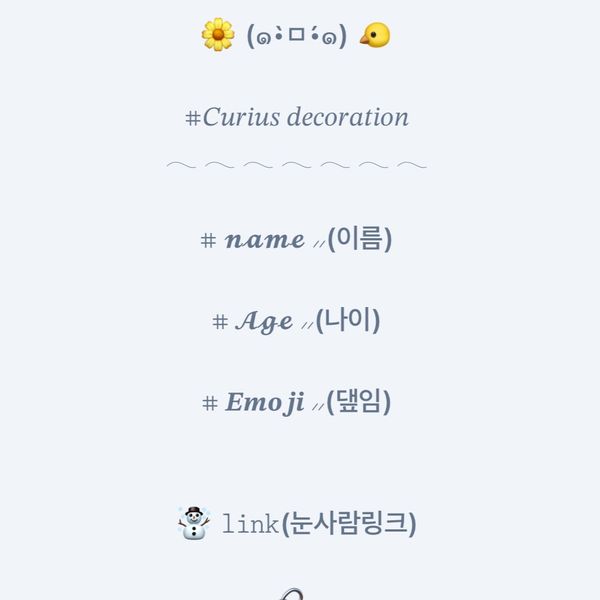Click the snowman emoji beside link
Image resolution: width=600 pixels, height=600 pixels.
pyautogui.click(x=194, y=523)
